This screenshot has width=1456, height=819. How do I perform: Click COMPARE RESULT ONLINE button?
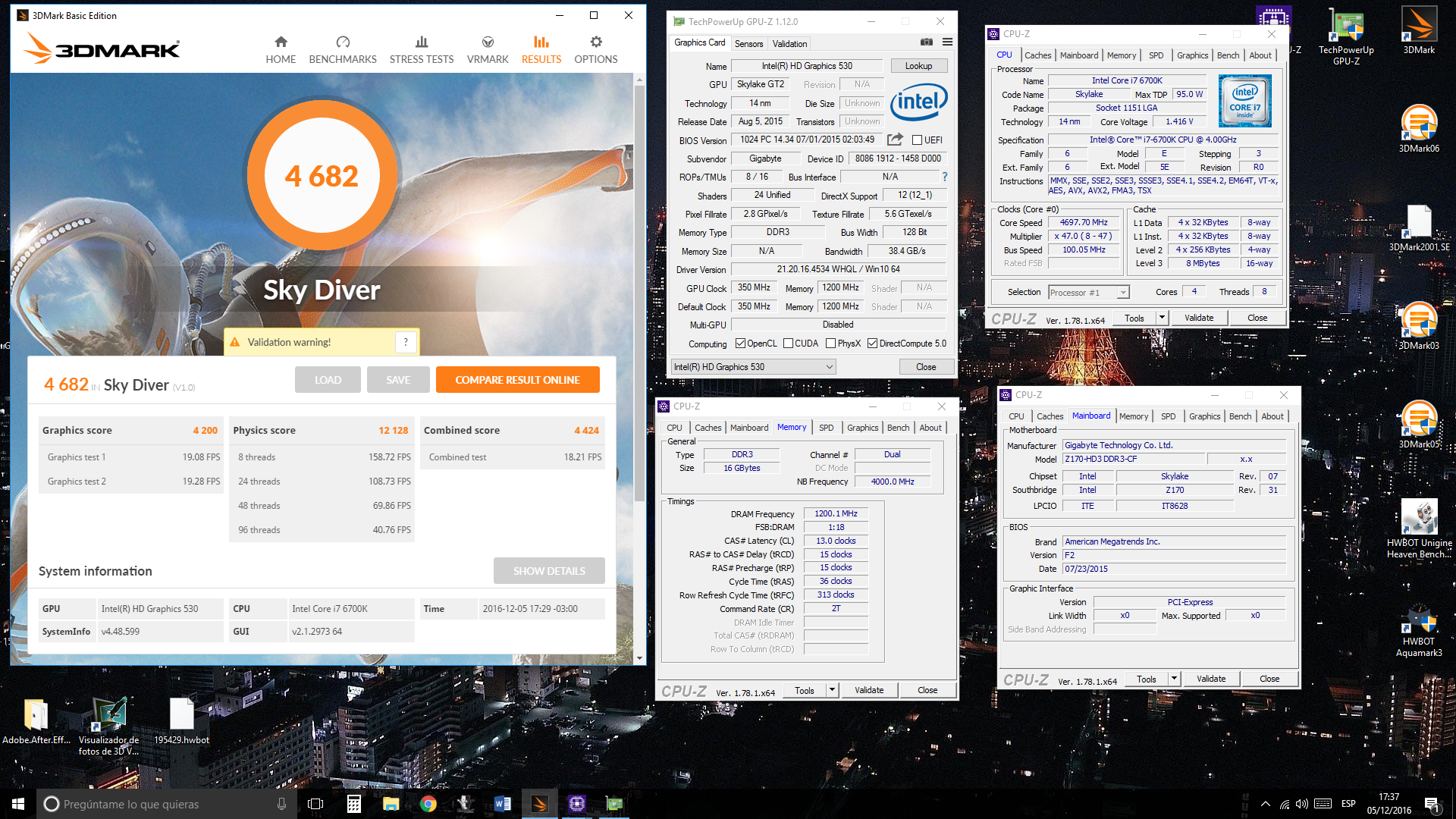point(517,380)
